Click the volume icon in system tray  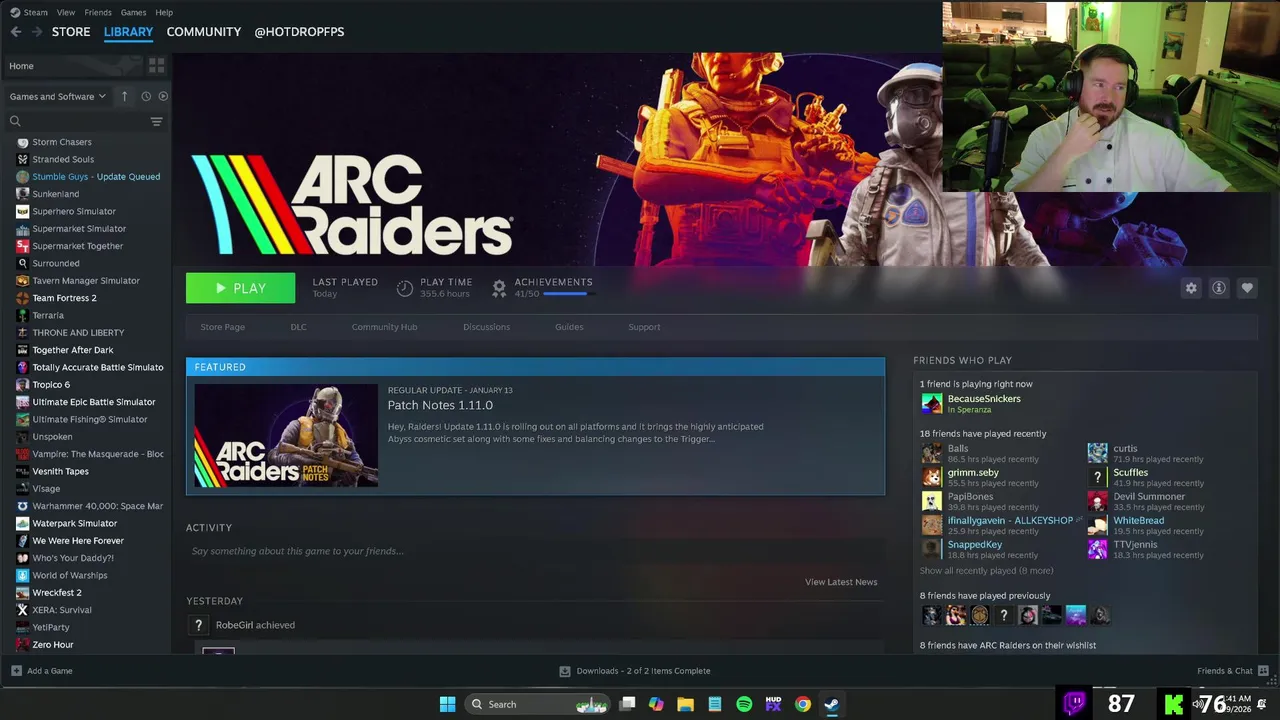point(1197,704)
